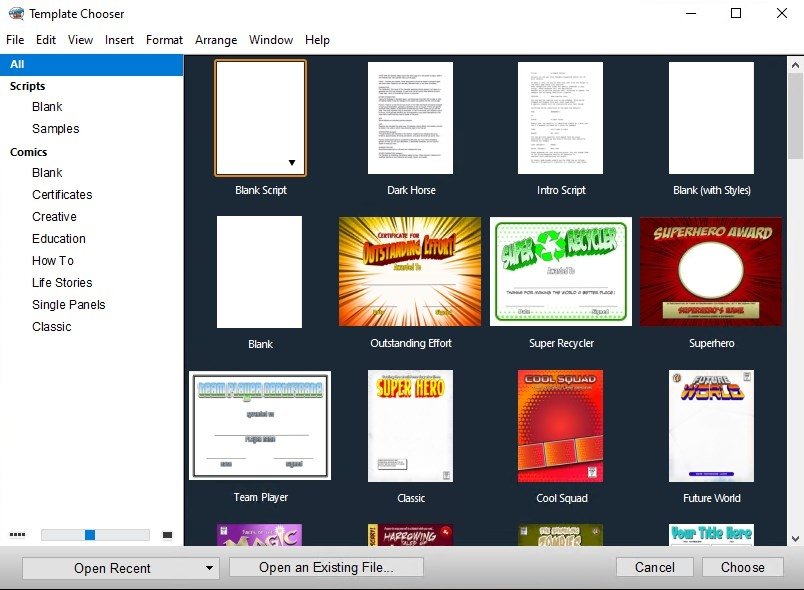The height and width of the screenshot is (590, 804).
Task: Select the All category in sidebar
Action: (91, 65)
